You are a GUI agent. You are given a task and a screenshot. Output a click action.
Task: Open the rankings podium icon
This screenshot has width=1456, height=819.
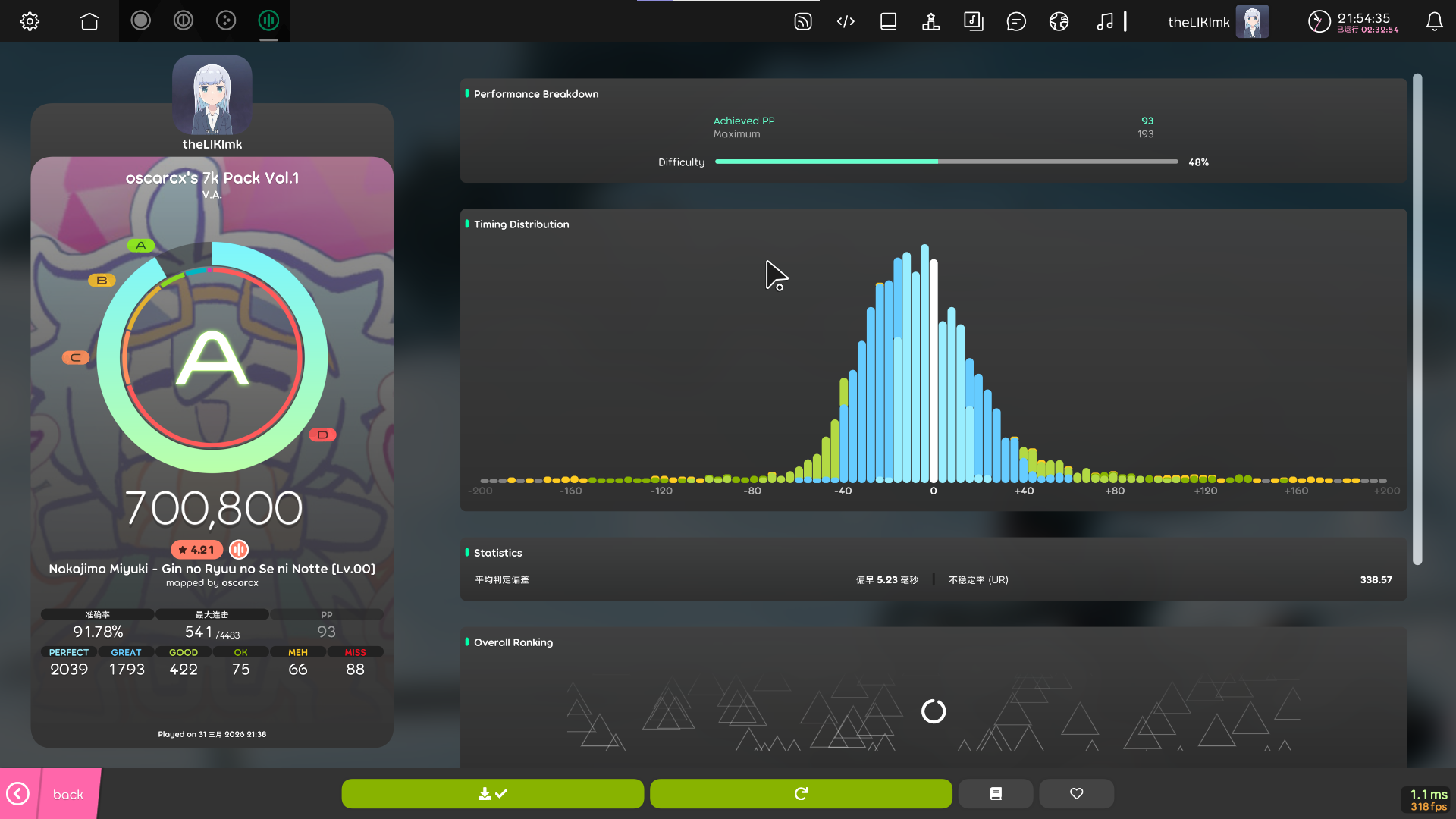(930, 21)
